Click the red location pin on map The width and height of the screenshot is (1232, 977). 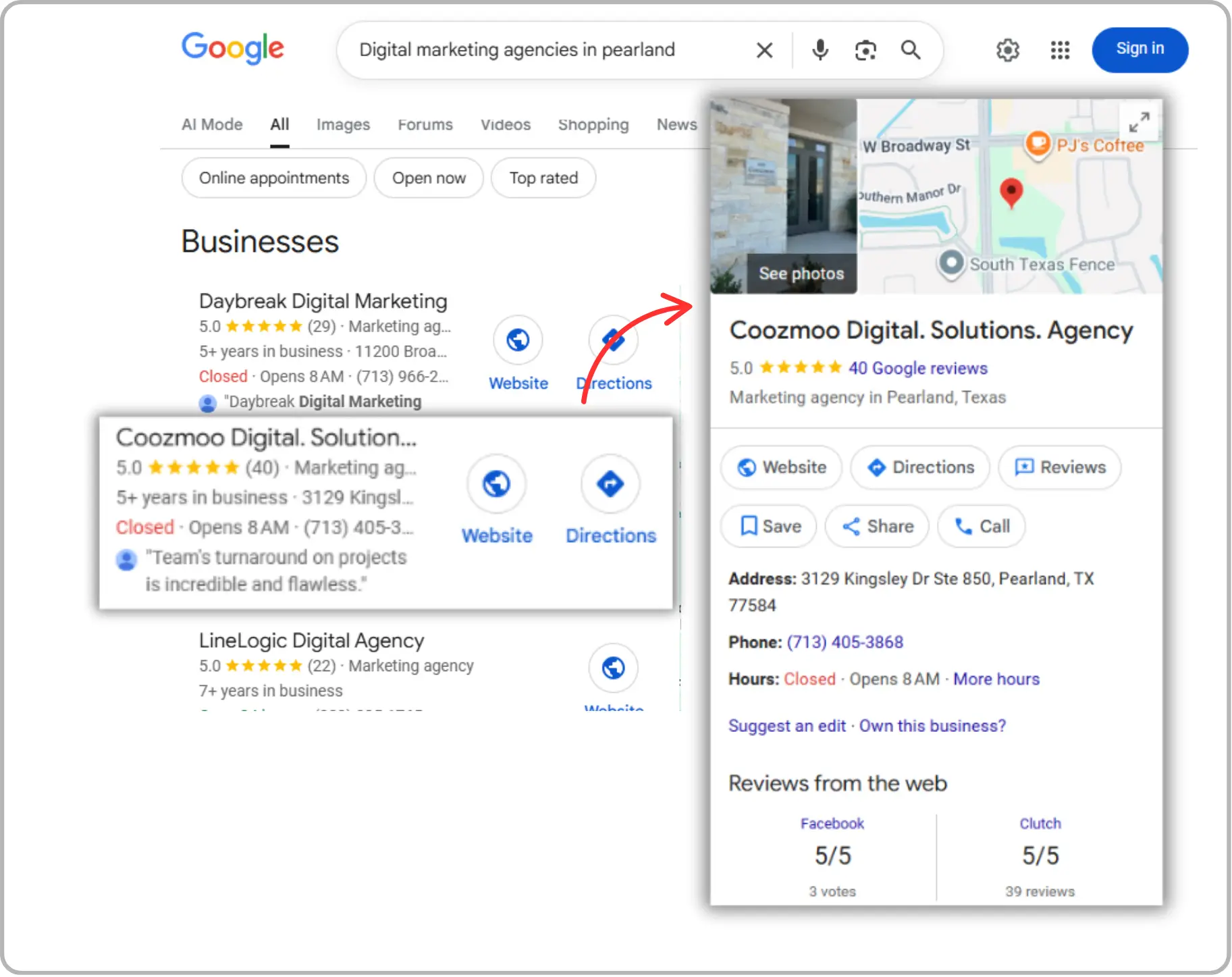point(1011,193)
